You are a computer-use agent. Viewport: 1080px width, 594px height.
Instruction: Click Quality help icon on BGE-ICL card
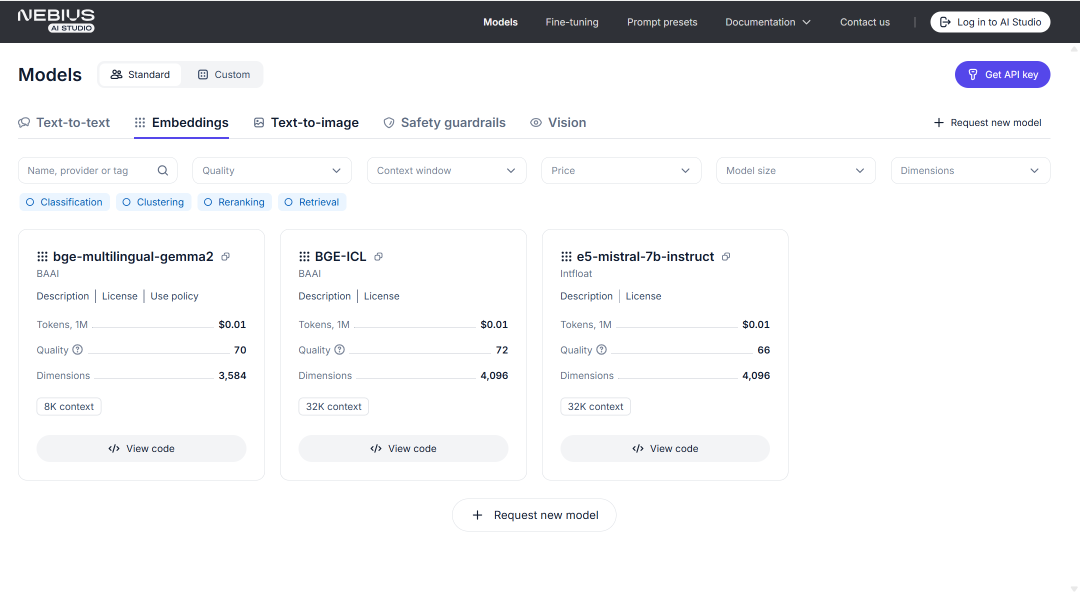point(340,349)
